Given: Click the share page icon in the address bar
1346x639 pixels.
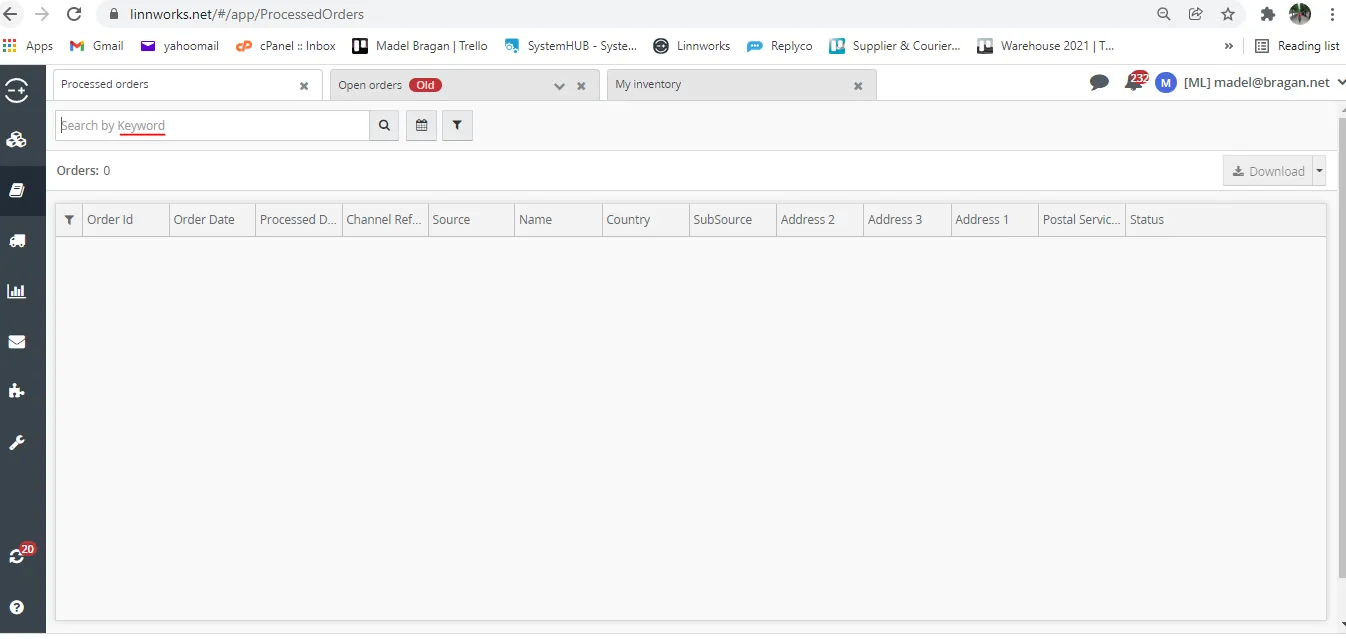Looking at the screenshot, I should click(1196, 14).
